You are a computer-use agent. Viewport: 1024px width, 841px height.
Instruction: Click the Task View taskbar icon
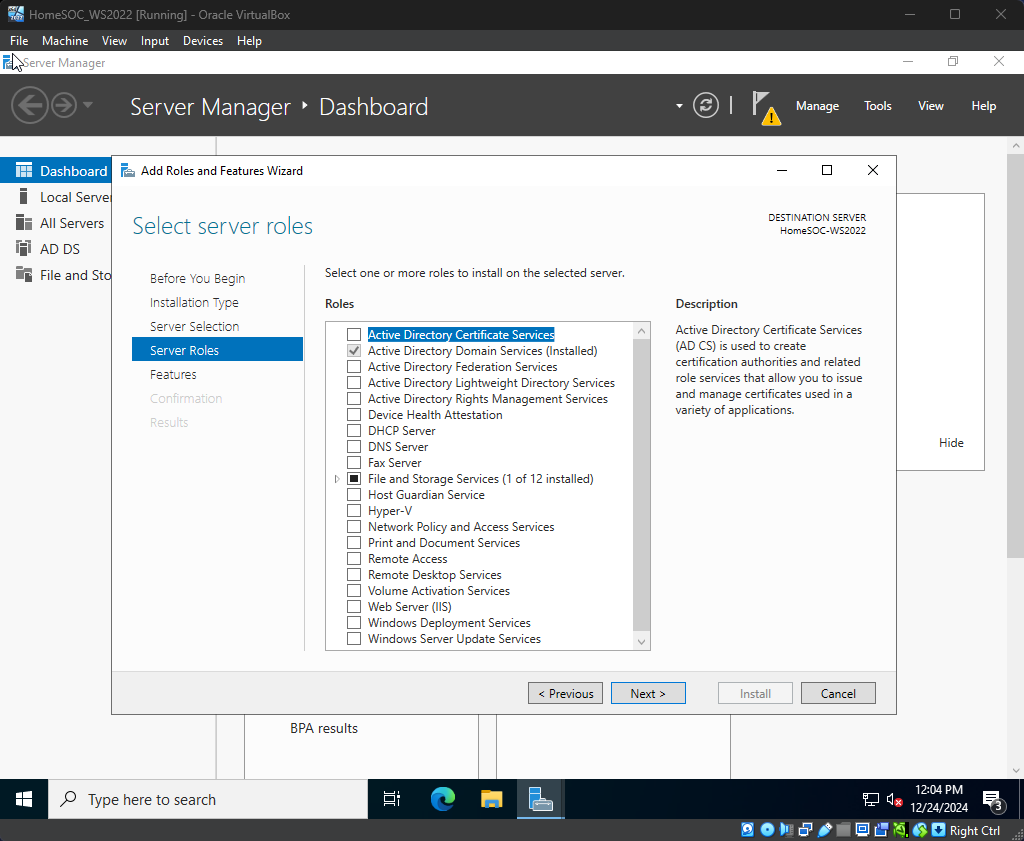tap(392, 799)
